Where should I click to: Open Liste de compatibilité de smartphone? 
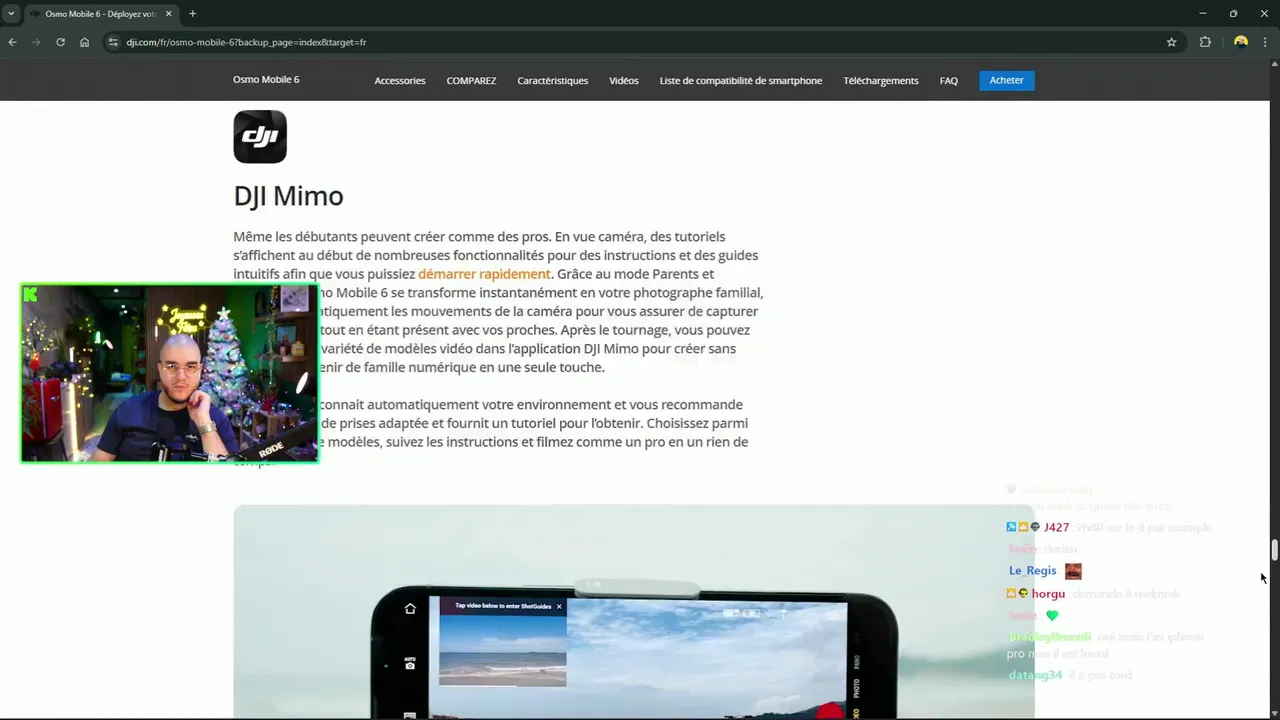(x=741, y=80)
